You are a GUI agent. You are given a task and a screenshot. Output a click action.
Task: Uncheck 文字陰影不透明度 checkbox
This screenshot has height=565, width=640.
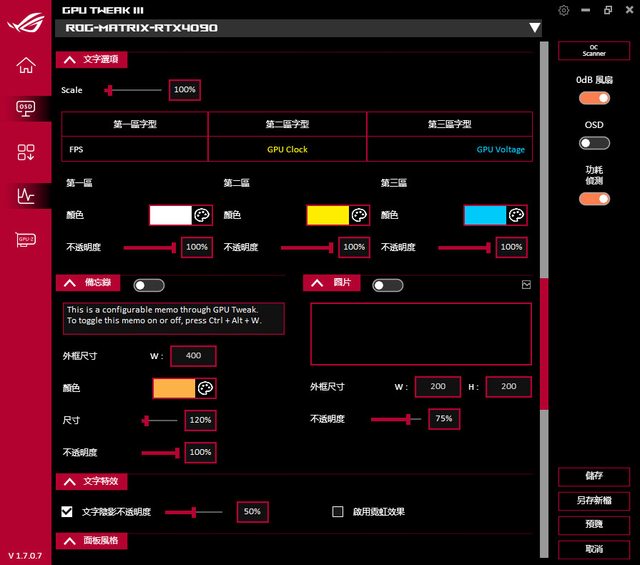67,512
